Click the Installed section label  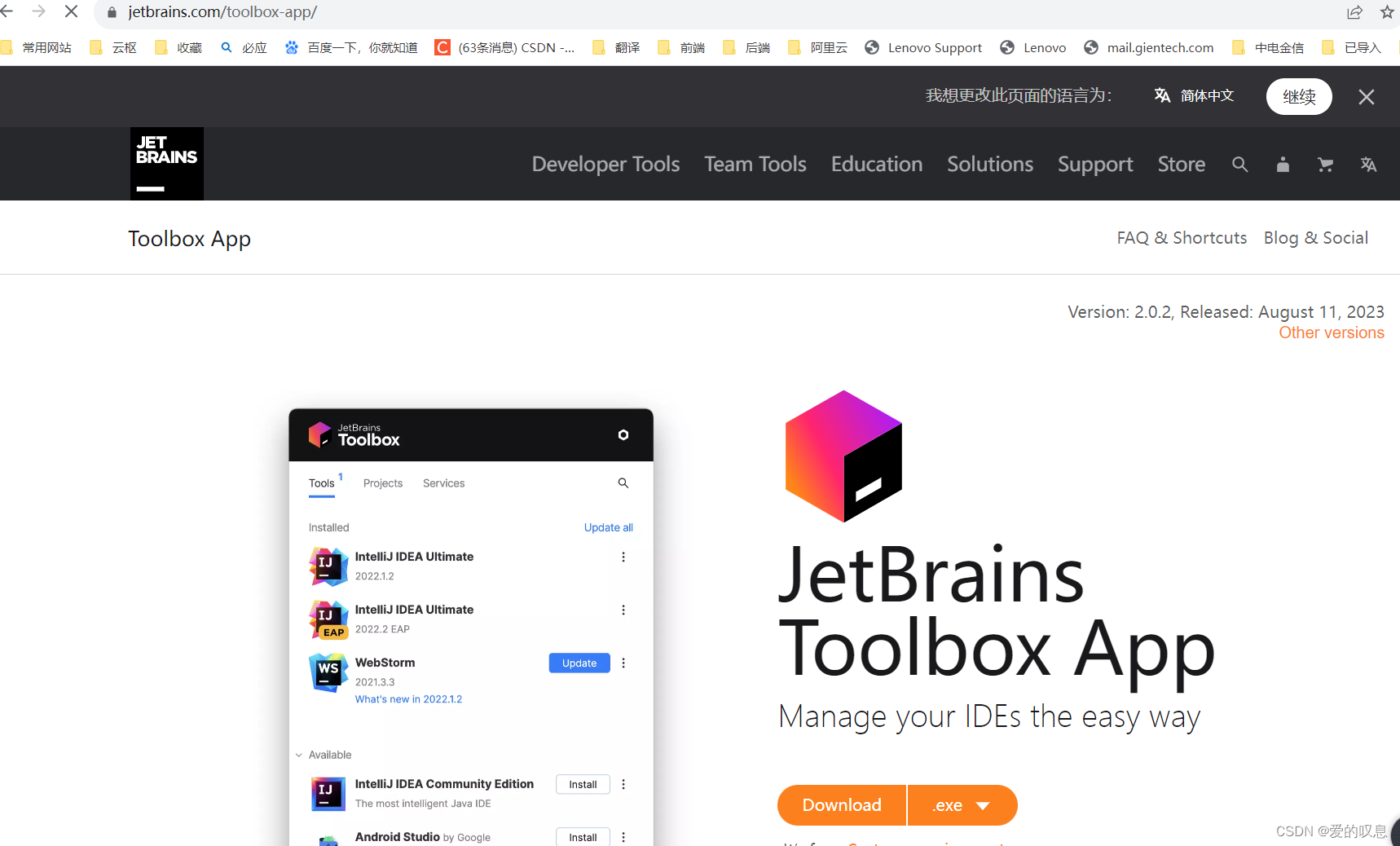[x=328, y=527]
